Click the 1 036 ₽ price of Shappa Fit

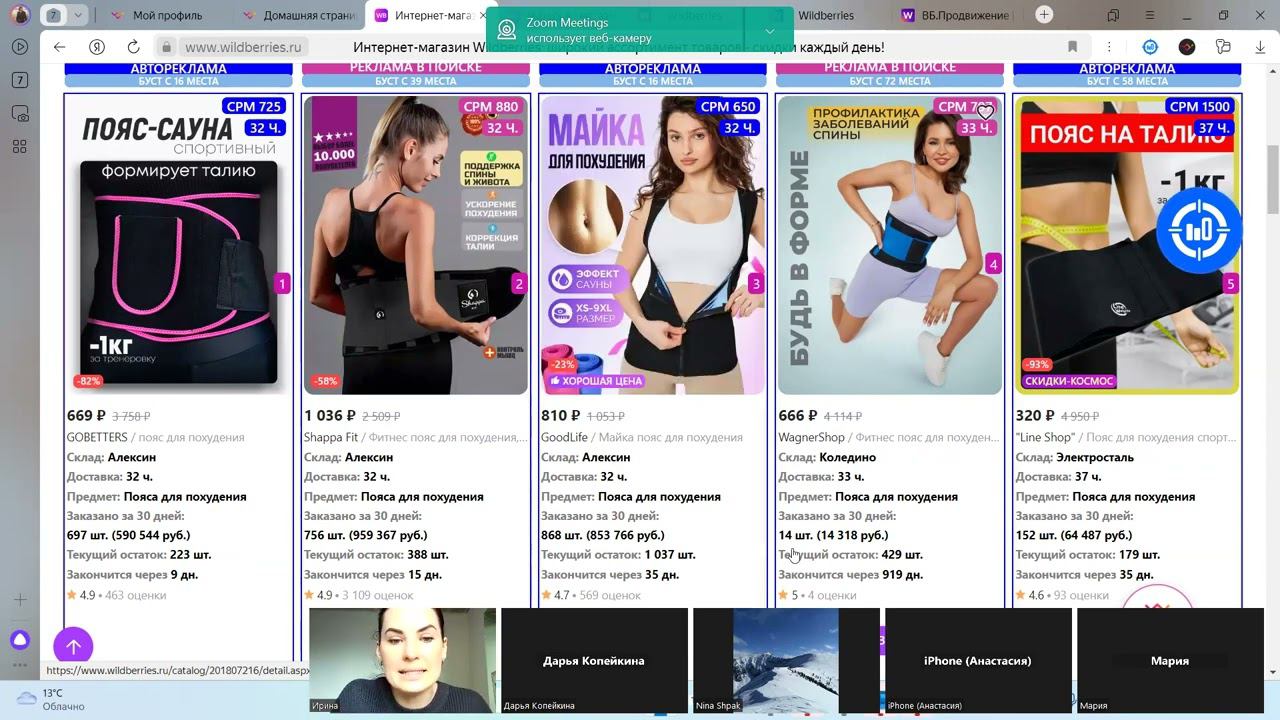point(330,416)
